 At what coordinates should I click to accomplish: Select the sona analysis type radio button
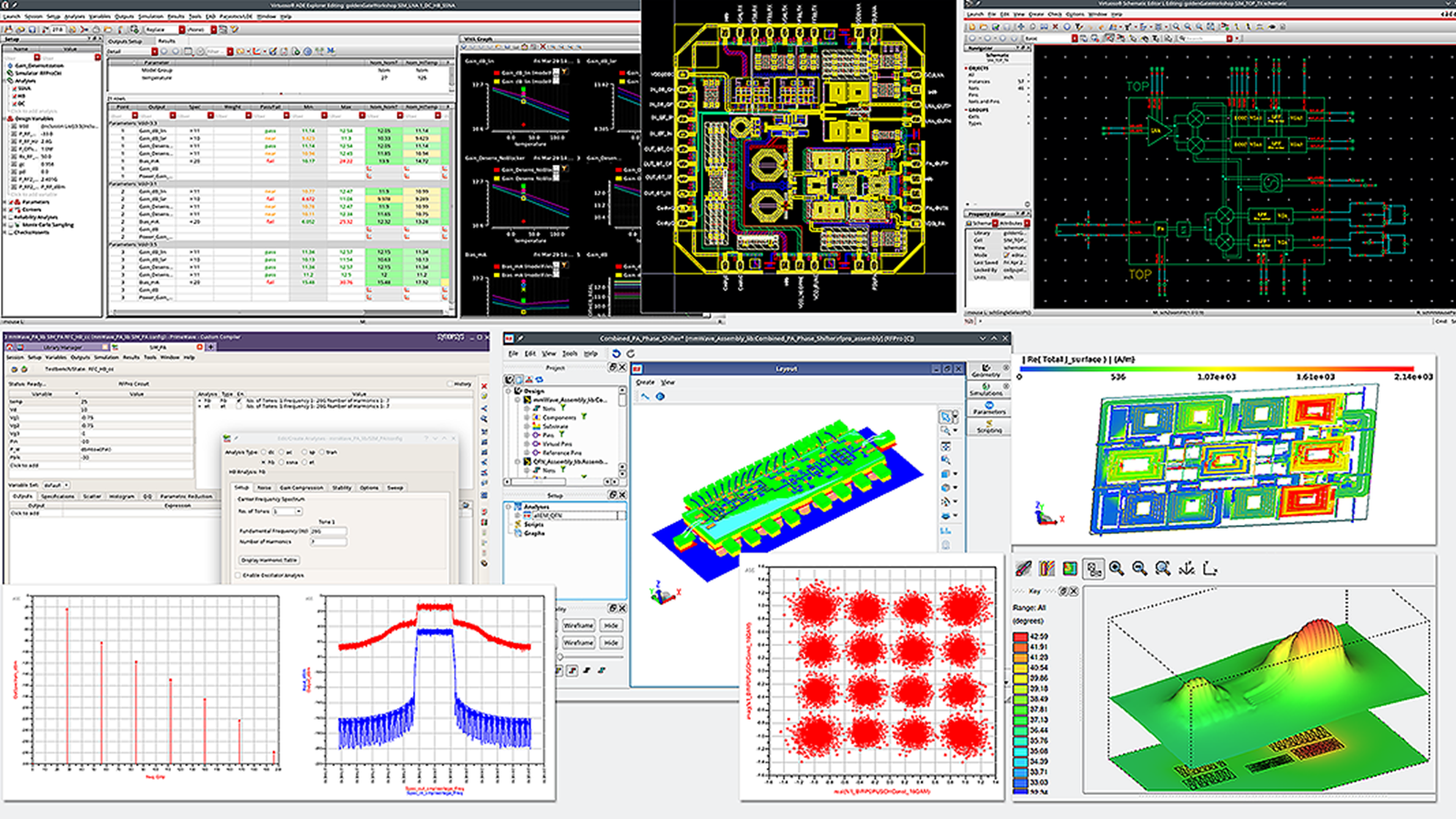pyautogui.click(x=282, y=462)
